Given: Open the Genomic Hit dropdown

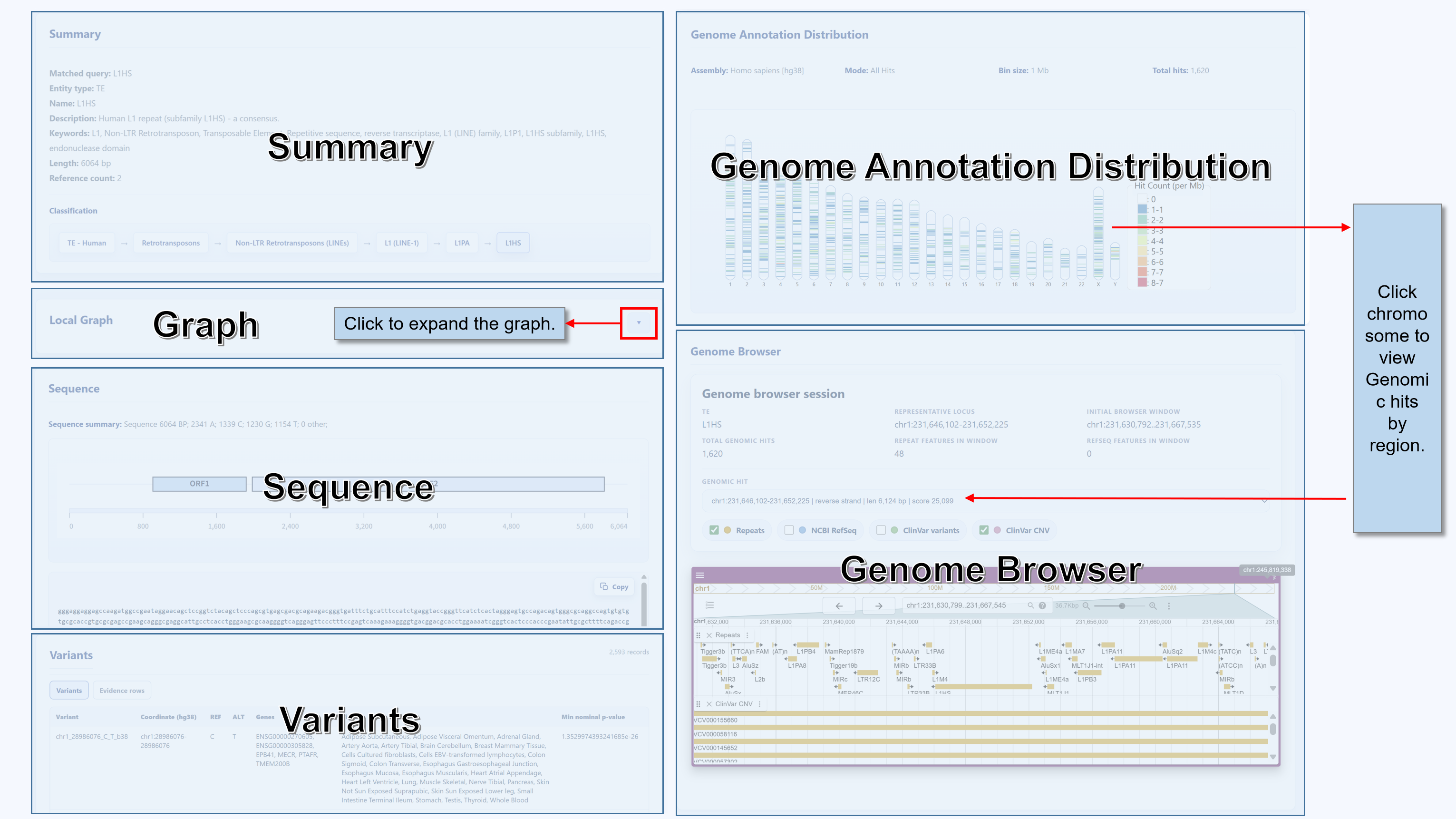Looking at the screenshot, I should tap(987, 501).
